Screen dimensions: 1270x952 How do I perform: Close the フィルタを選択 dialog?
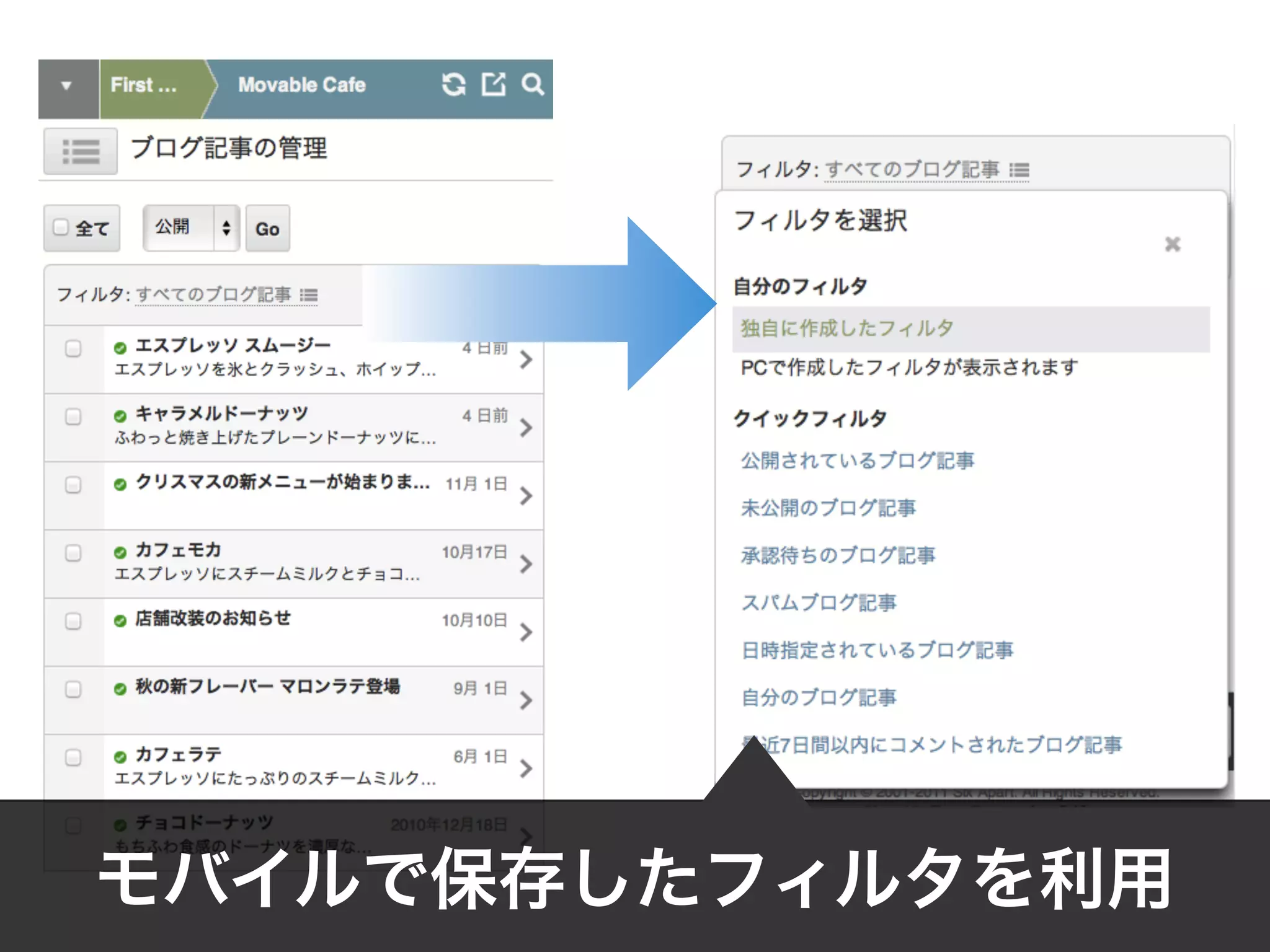[1173, 244]
